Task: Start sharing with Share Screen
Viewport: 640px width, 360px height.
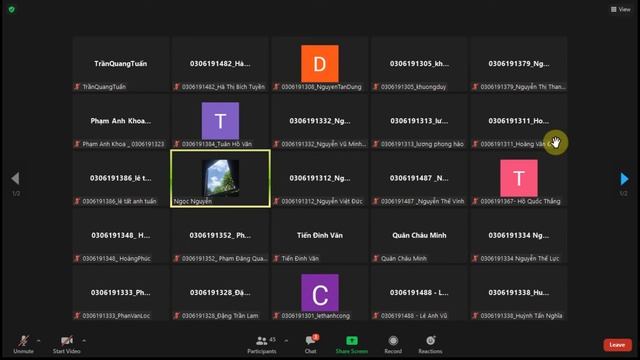Action: tap(352, 344)
